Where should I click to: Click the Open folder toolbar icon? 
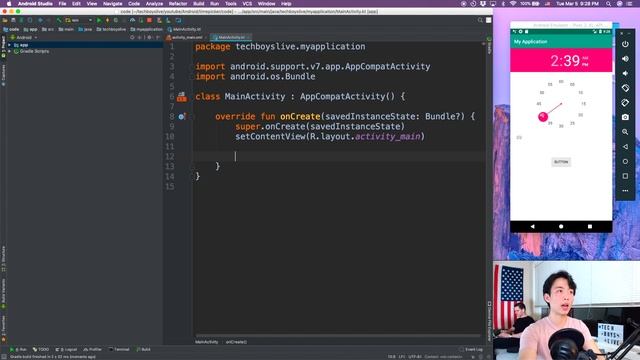point(5,20)
